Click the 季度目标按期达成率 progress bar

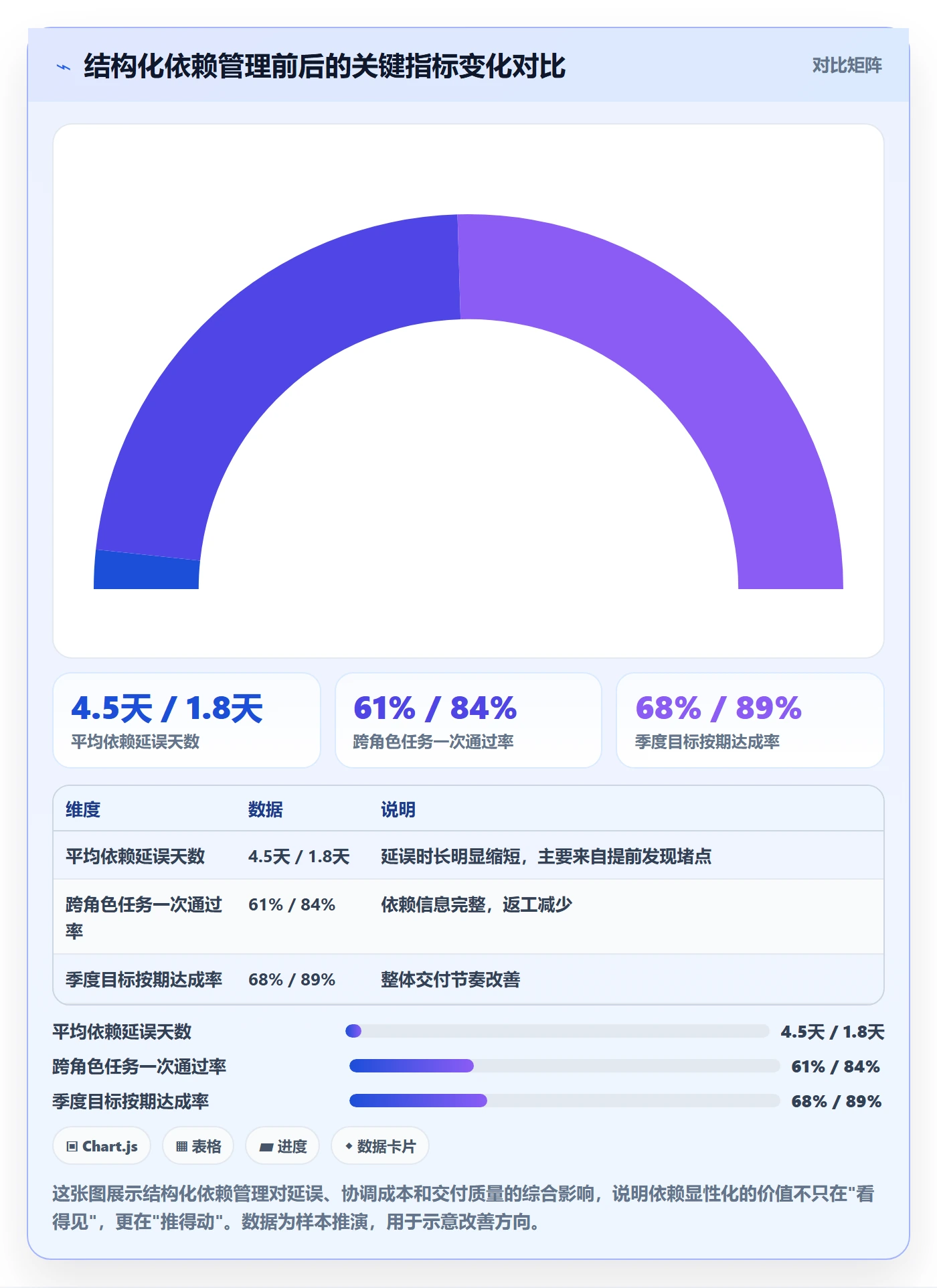point(565,1101)
